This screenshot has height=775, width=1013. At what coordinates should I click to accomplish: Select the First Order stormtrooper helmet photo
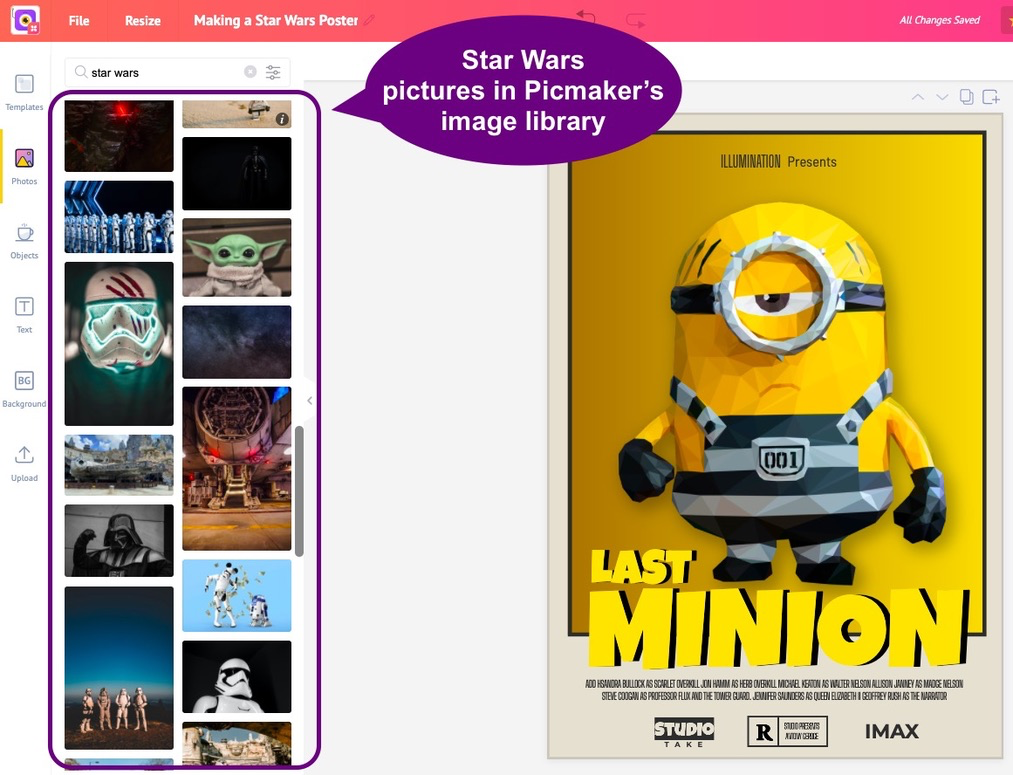pyautogui.click(x=236, y=677)
